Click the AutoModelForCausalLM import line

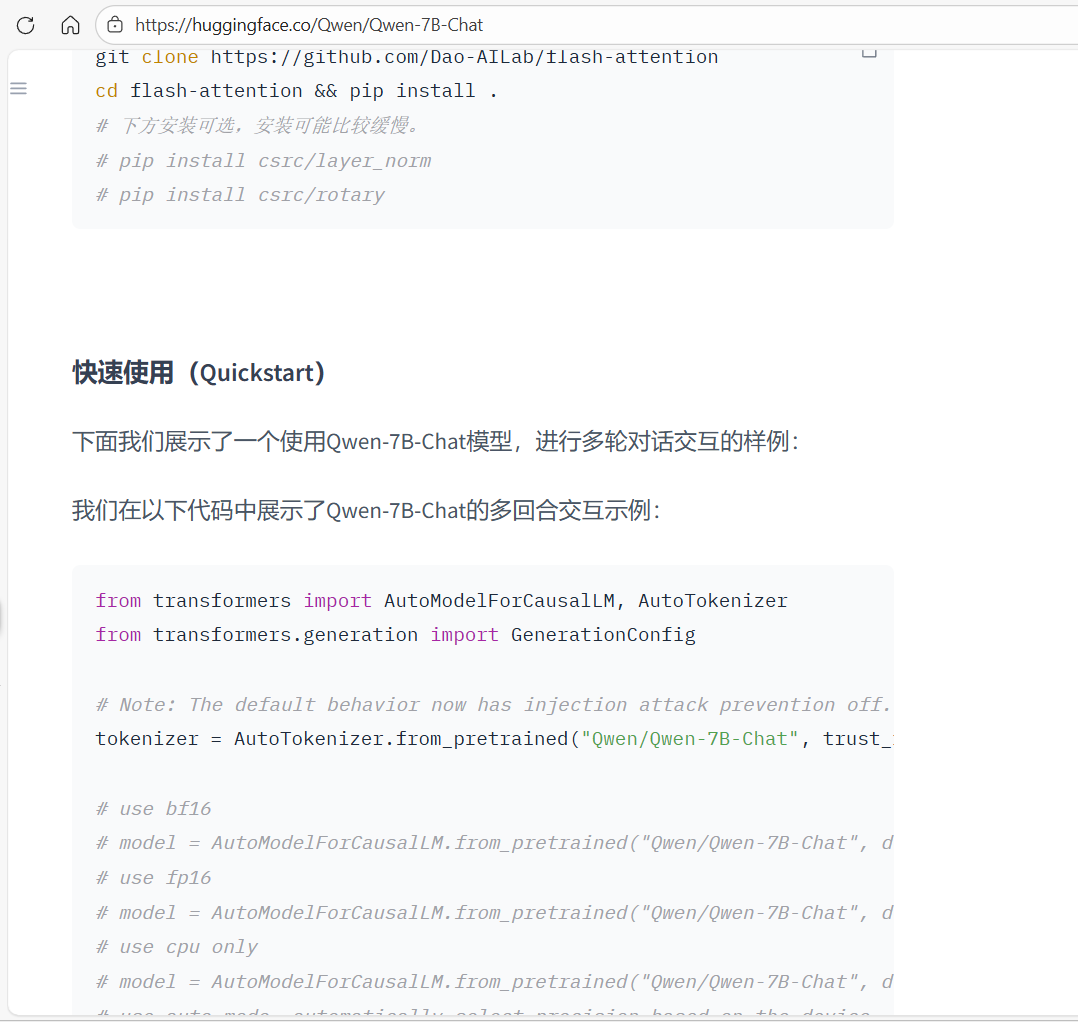(441, 601)
